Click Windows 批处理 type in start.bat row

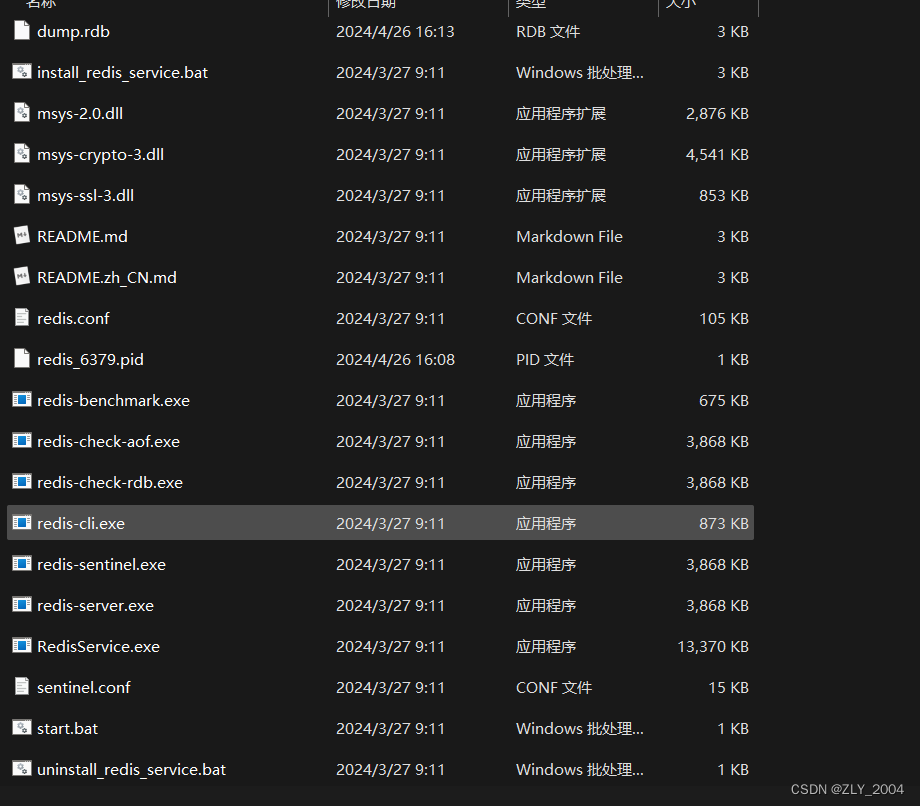pyautogui.click(x=580, y=729)
